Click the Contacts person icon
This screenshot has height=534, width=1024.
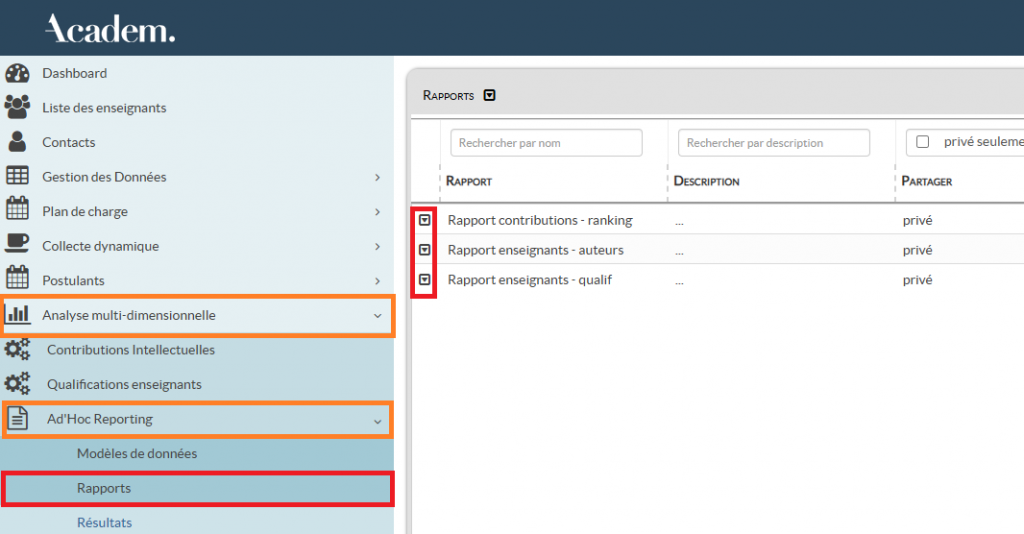coord(17,142)
